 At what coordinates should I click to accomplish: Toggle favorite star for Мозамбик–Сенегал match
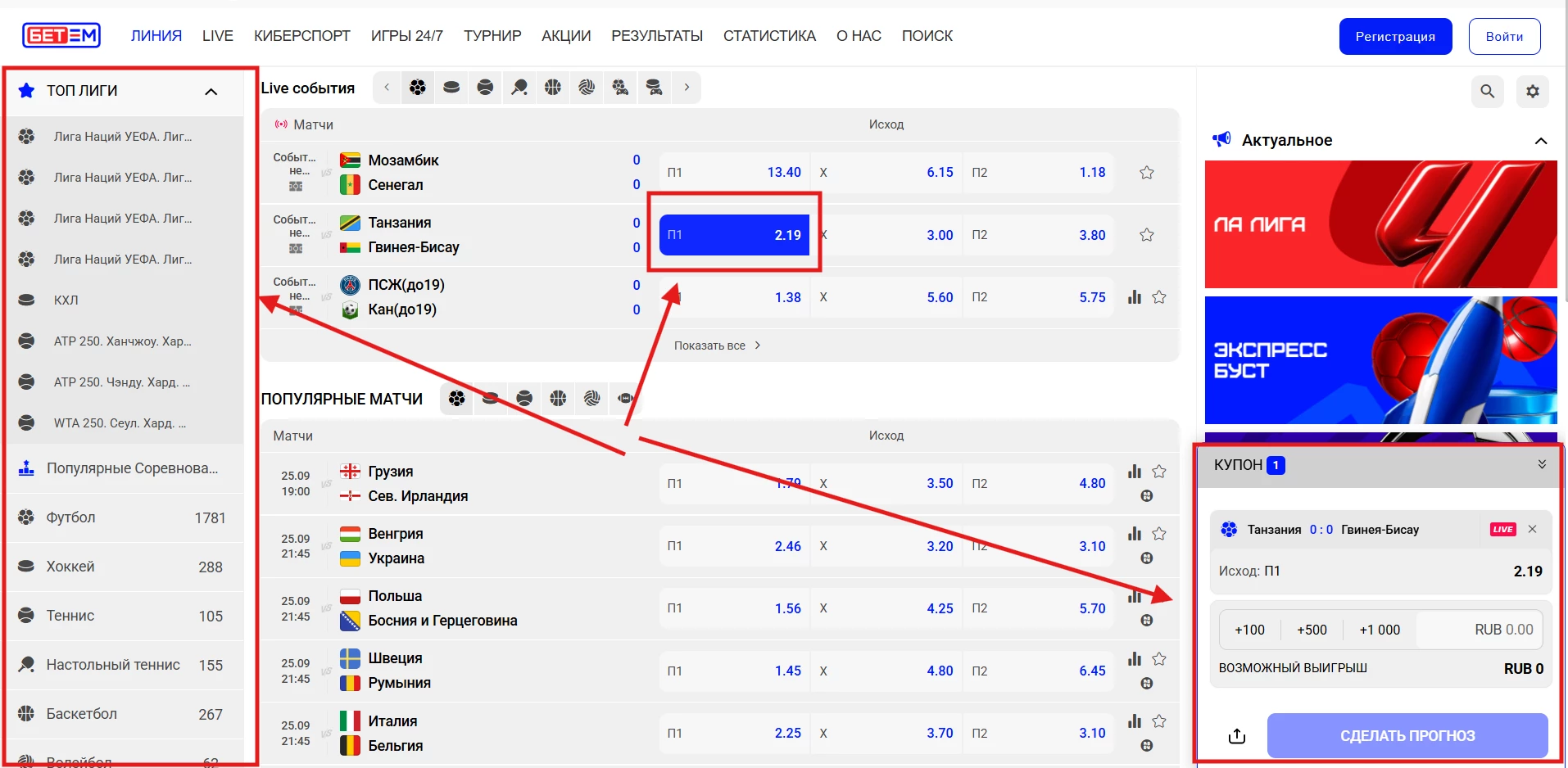(1147, 173)
